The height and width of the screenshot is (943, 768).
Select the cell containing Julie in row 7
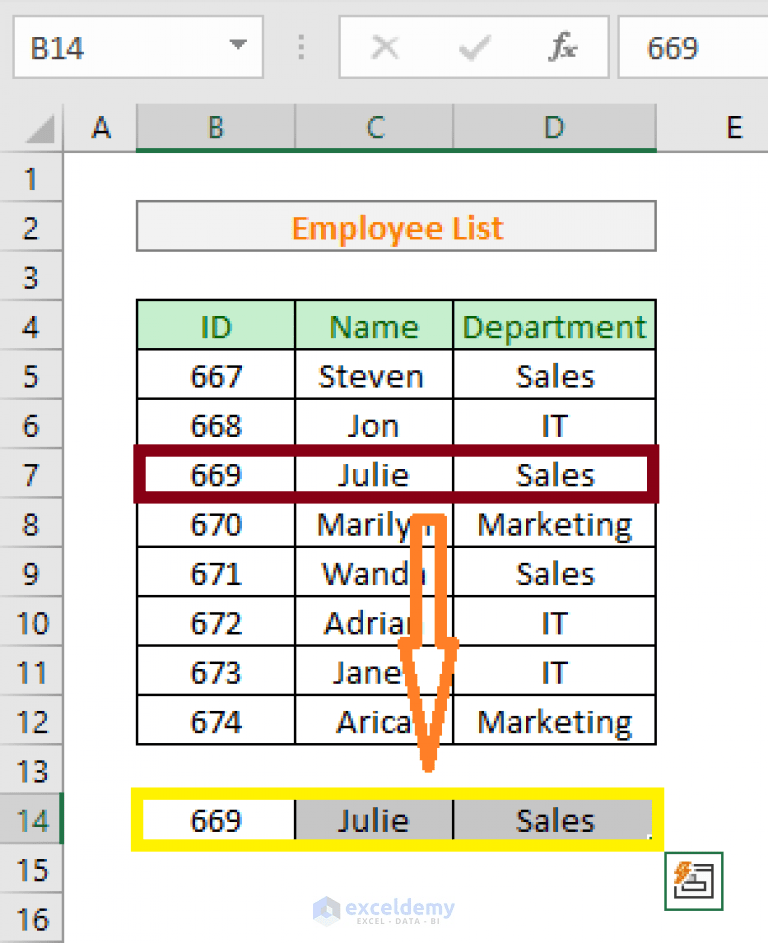(373, 474)
